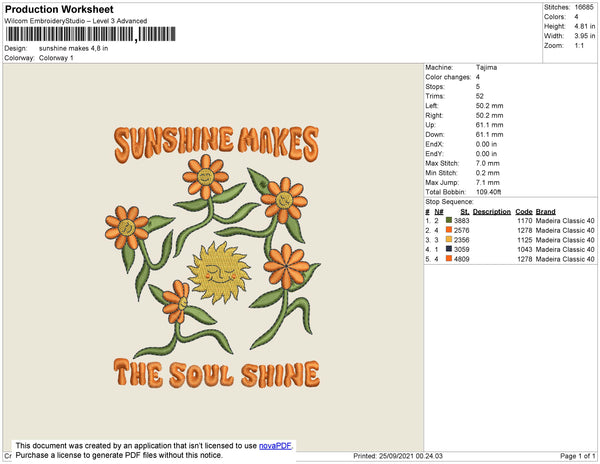Click the Stitches count value 16685
Screen dimensions: 600x464
pos(586,8)
